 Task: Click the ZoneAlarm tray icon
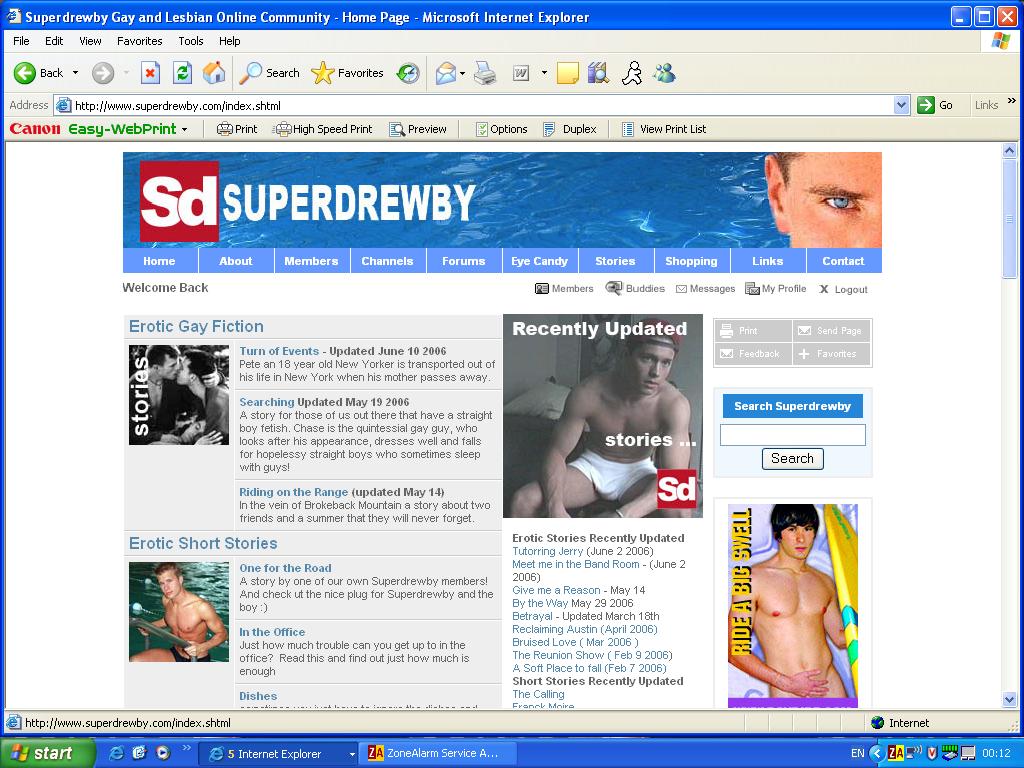[896, 753]
